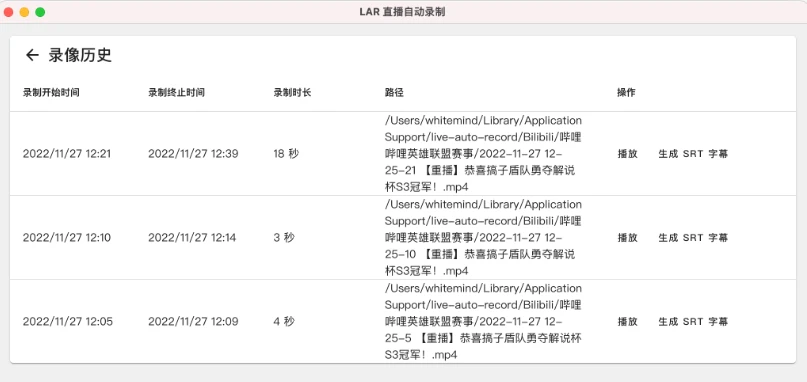Select the 3 秒 duration cell
807x382 pixels.
coord(284,238)
